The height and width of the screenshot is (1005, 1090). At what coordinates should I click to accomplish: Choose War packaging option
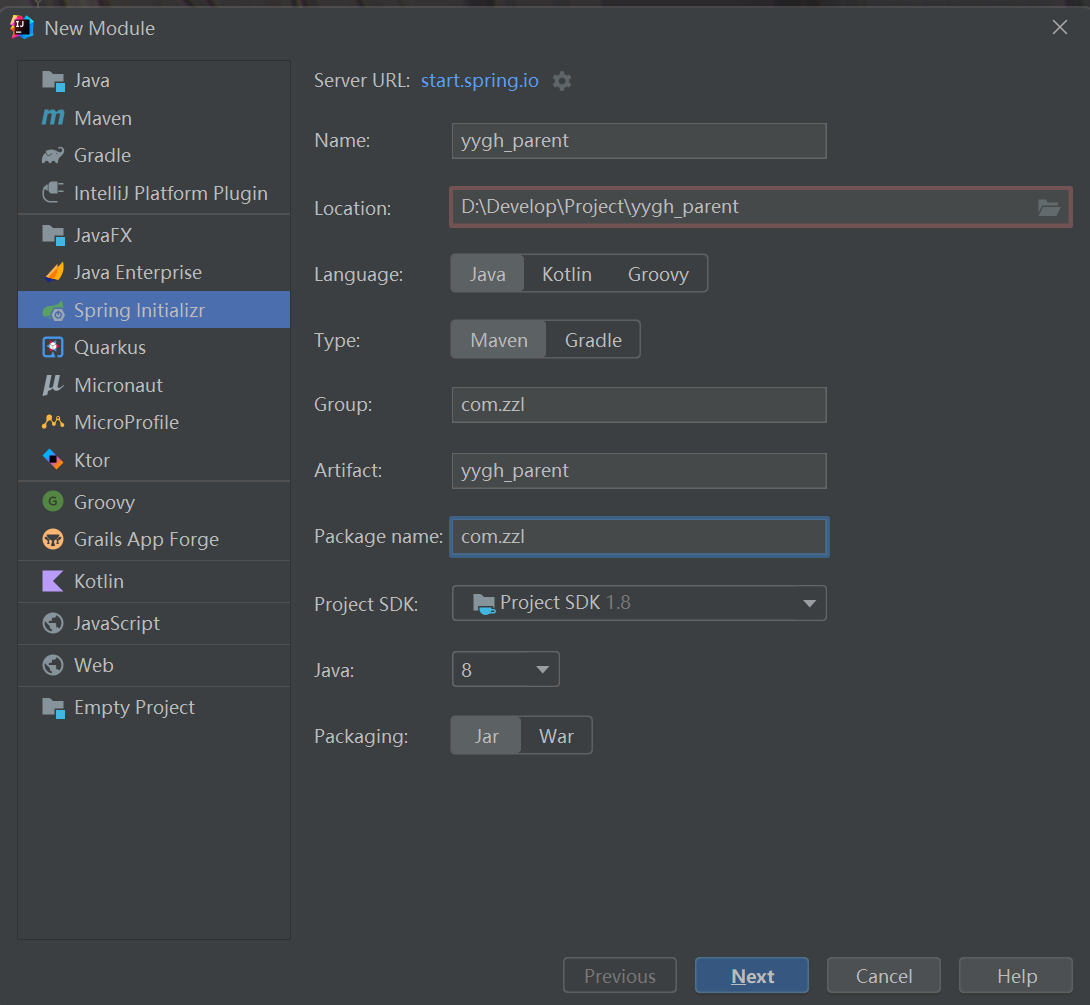556,736
